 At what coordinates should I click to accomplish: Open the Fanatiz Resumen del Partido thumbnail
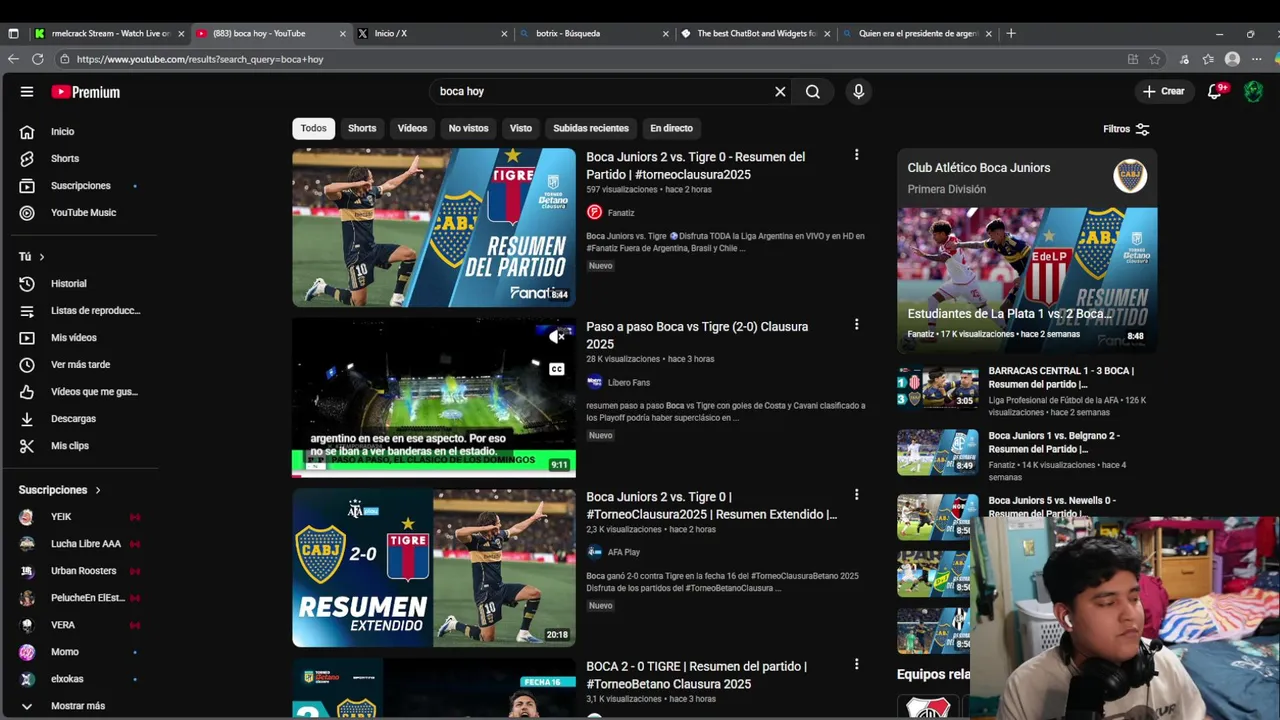[x=434, y=228]
